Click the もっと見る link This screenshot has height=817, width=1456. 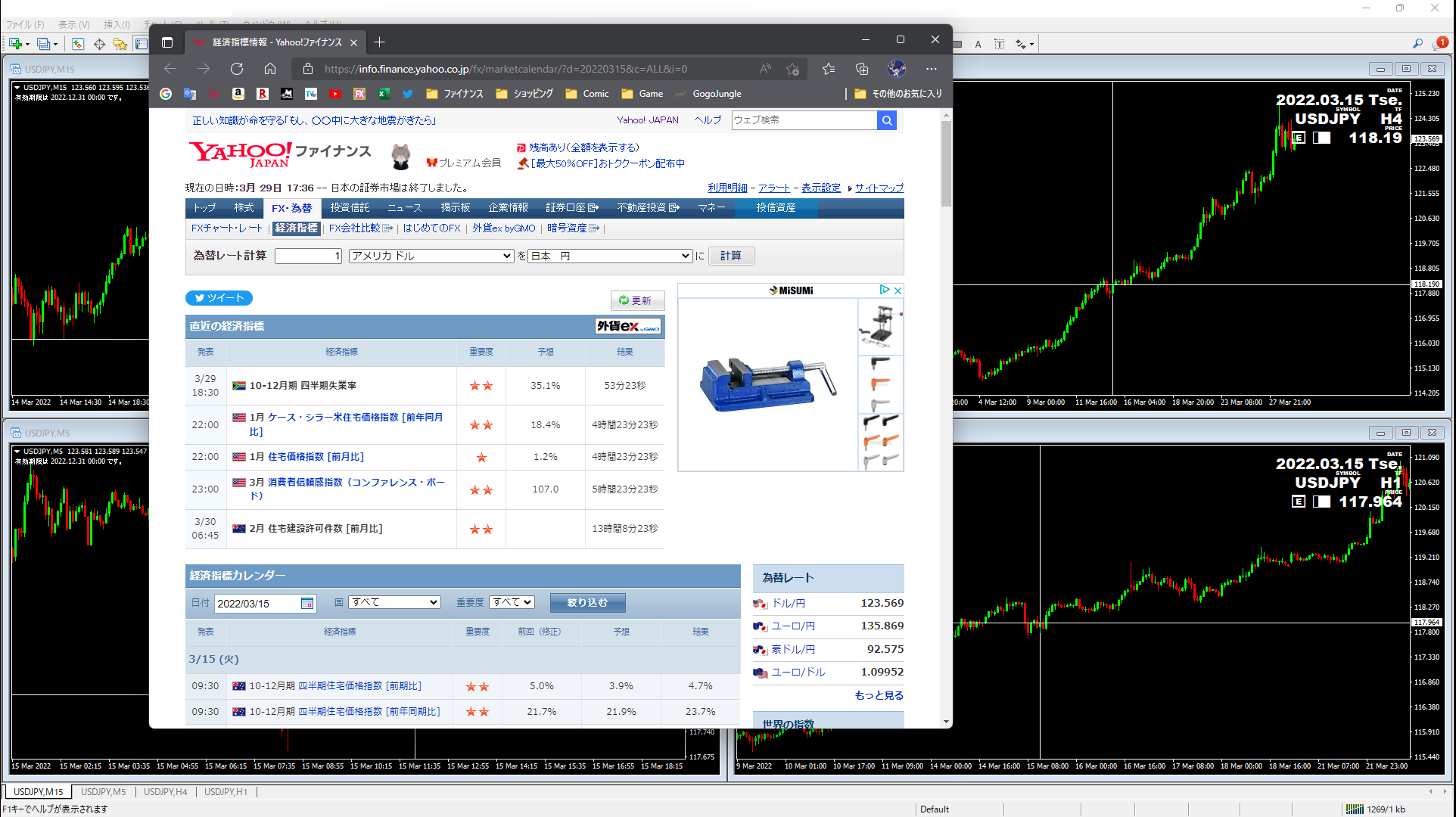tap(879, 695)
